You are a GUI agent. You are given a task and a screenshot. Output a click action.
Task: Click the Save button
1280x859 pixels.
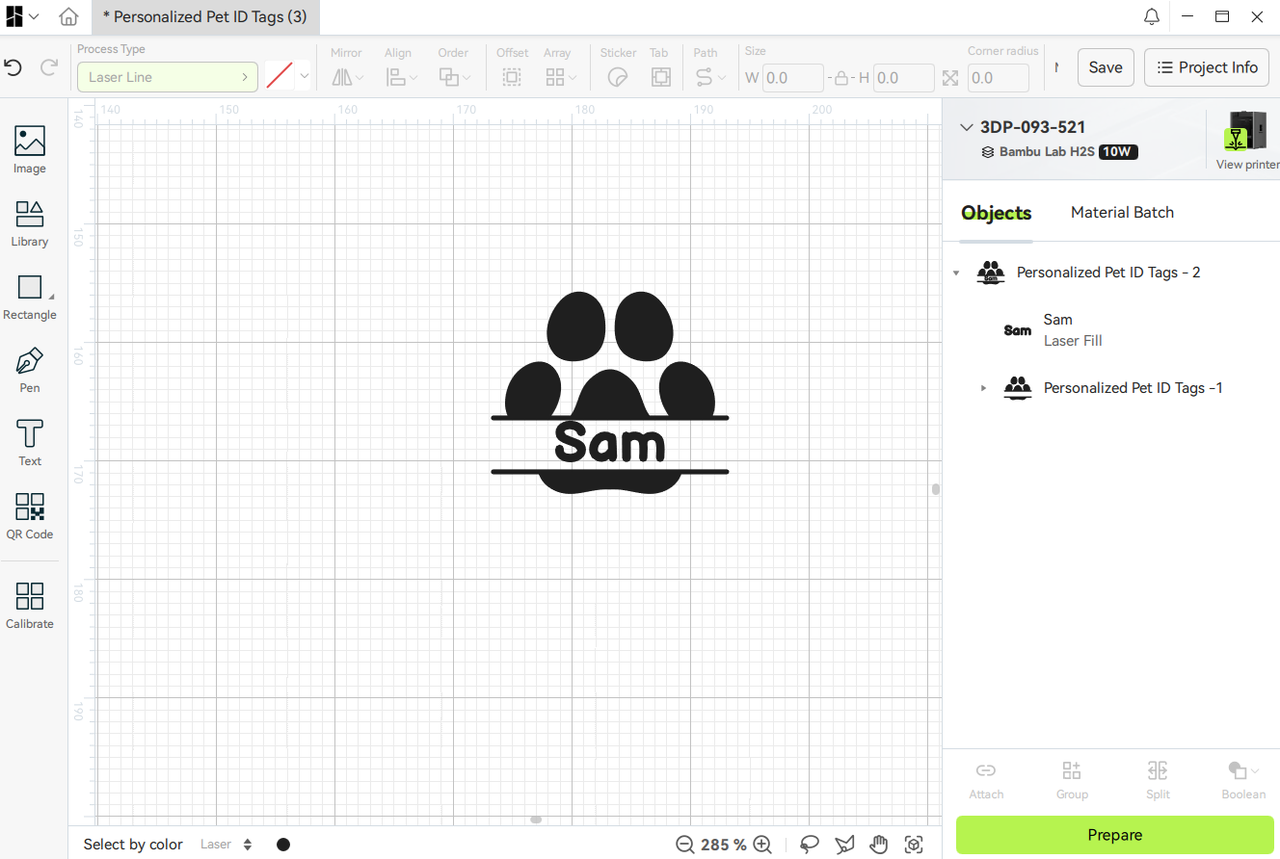tap(1105, 67)
